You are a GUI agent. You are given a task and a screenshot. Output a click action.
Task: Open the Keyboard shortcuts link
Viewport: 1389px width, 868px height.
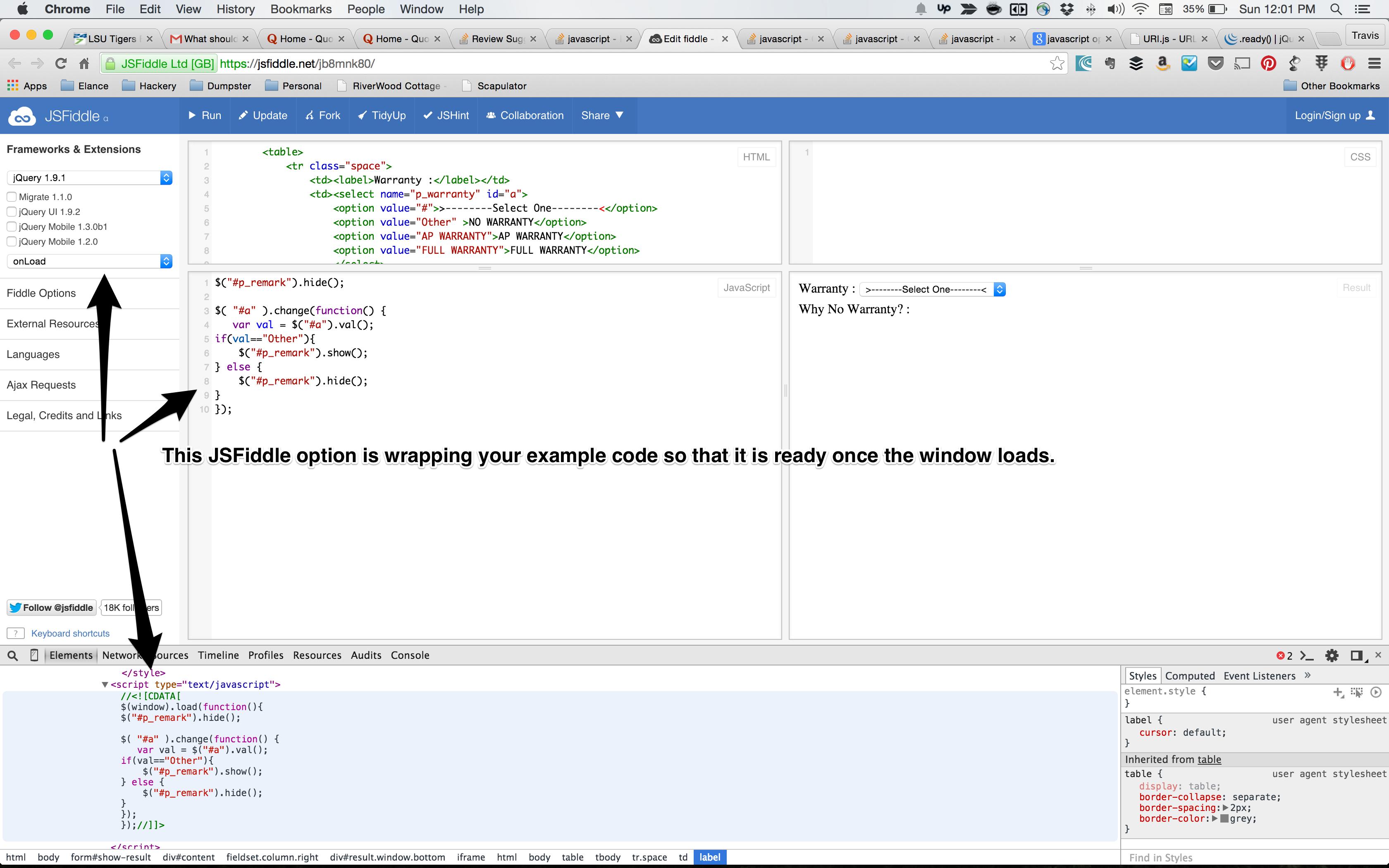tap(70, 633)
